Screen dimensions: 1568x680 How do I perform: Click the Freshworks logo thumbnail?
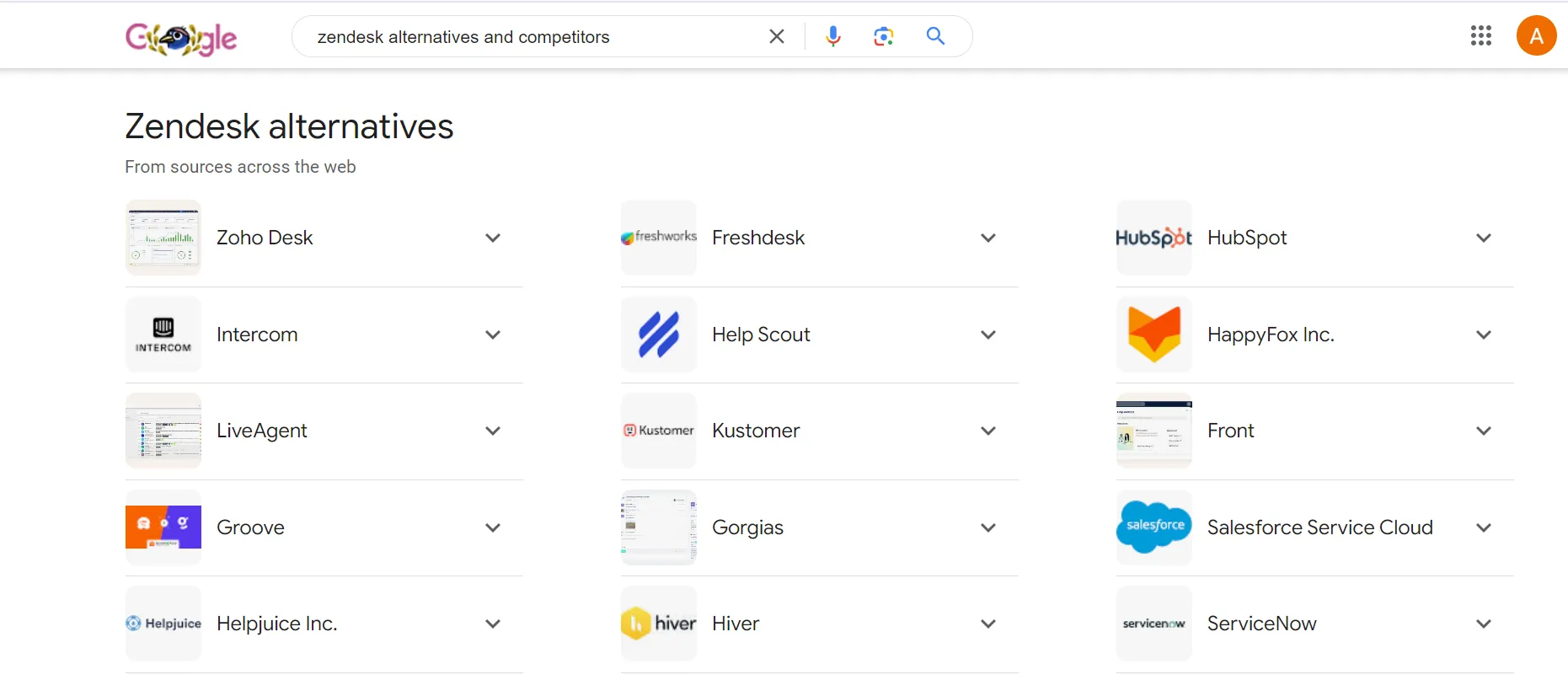click(659, 238)
